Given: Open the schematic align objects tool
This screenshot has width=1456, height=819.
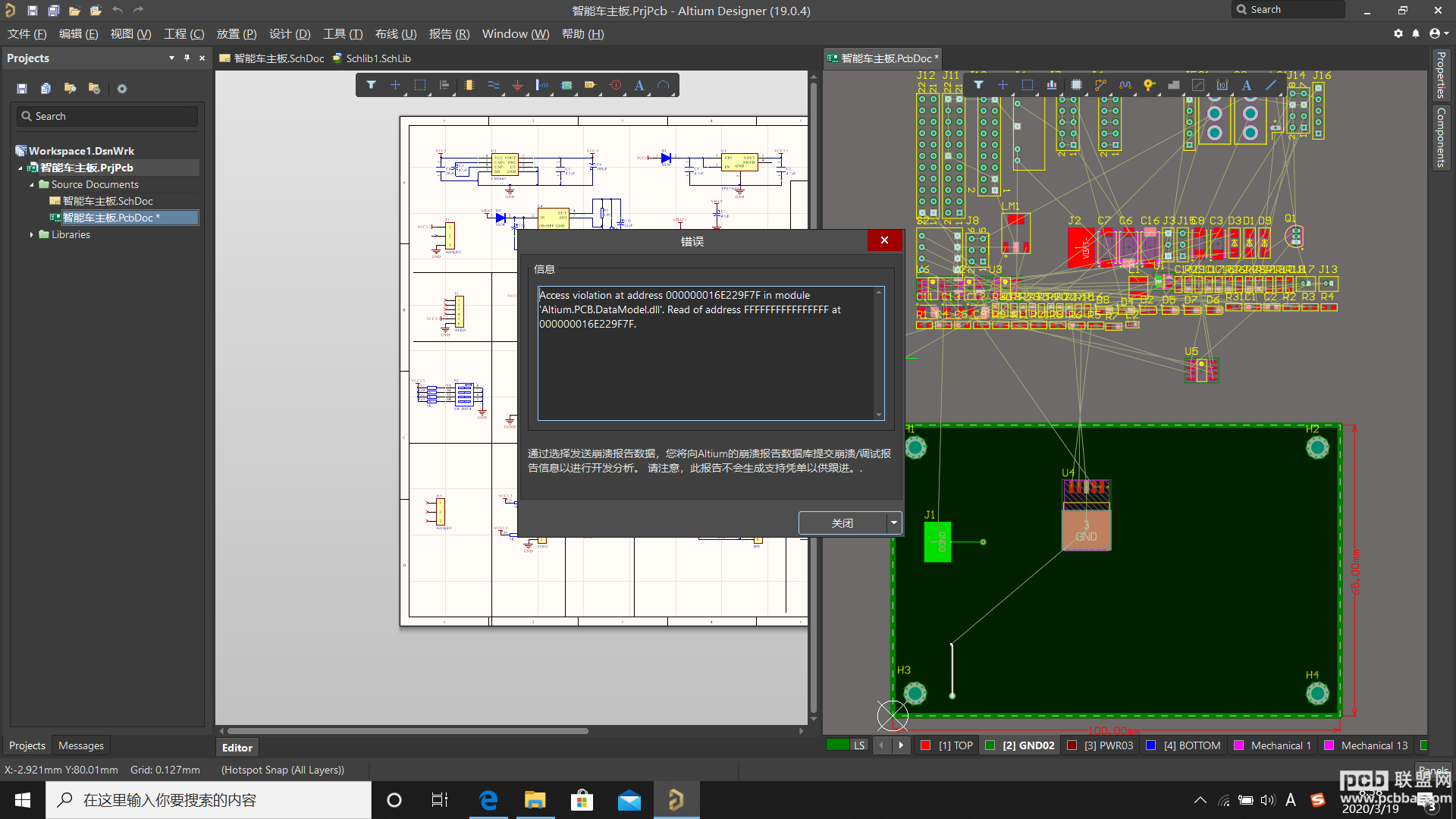Looking at the screenshot, I should (444, 85).
